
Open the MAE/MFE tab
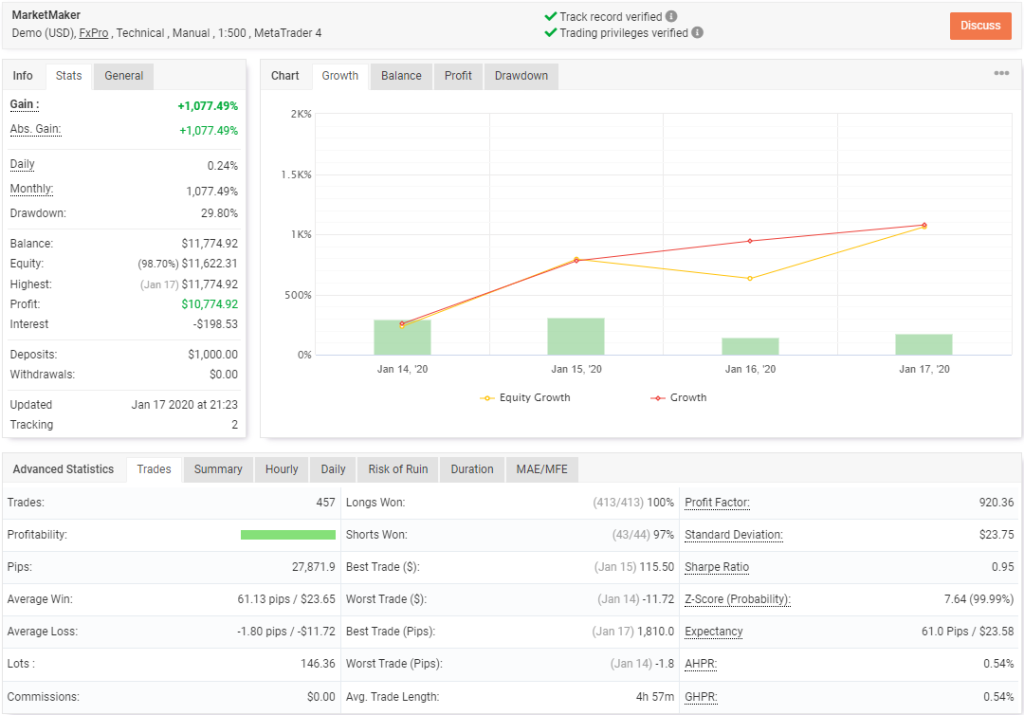tap(542, 469)
